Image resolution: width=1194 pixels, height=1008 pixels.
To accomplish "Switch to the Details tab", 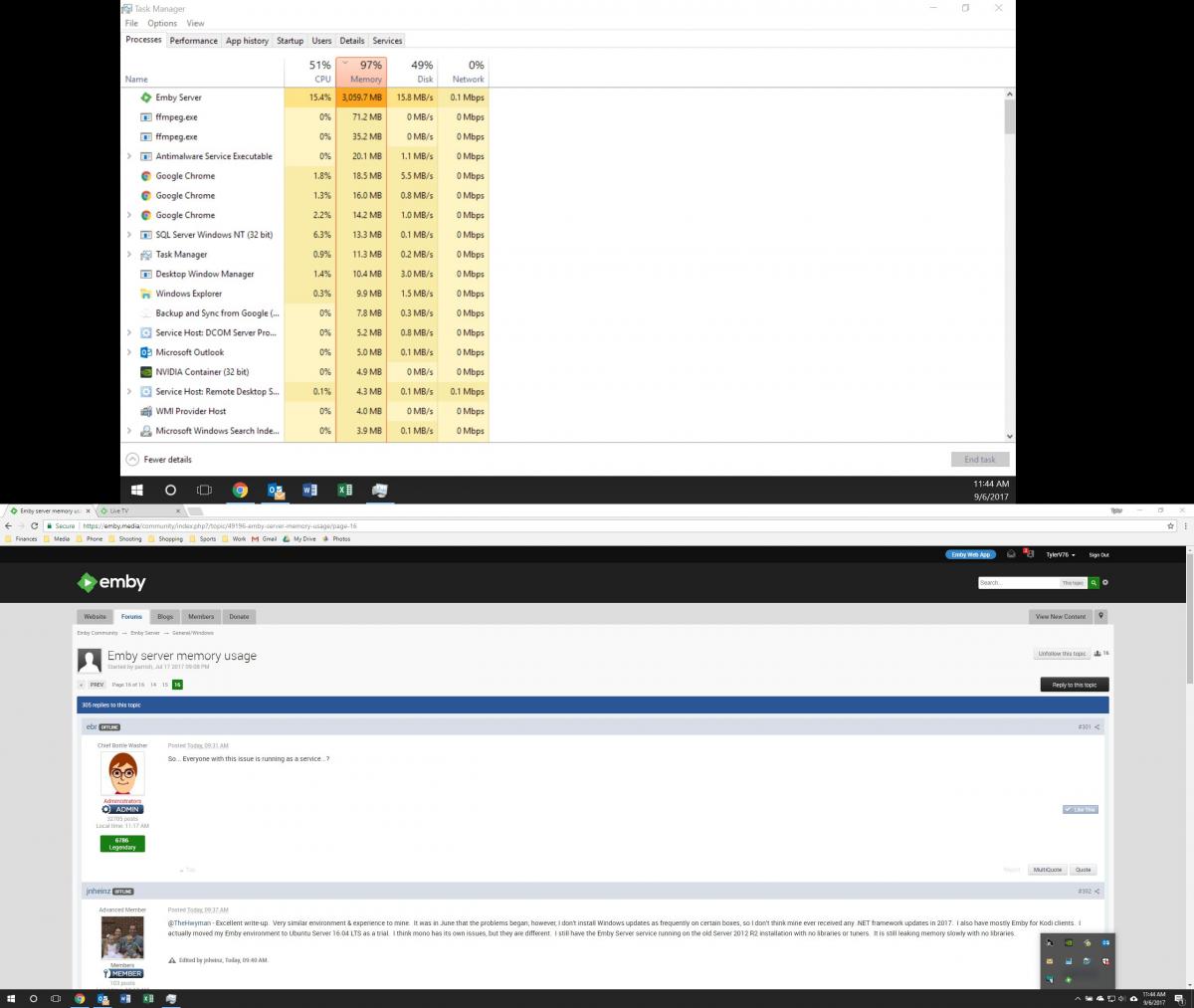I will (352, 41).
